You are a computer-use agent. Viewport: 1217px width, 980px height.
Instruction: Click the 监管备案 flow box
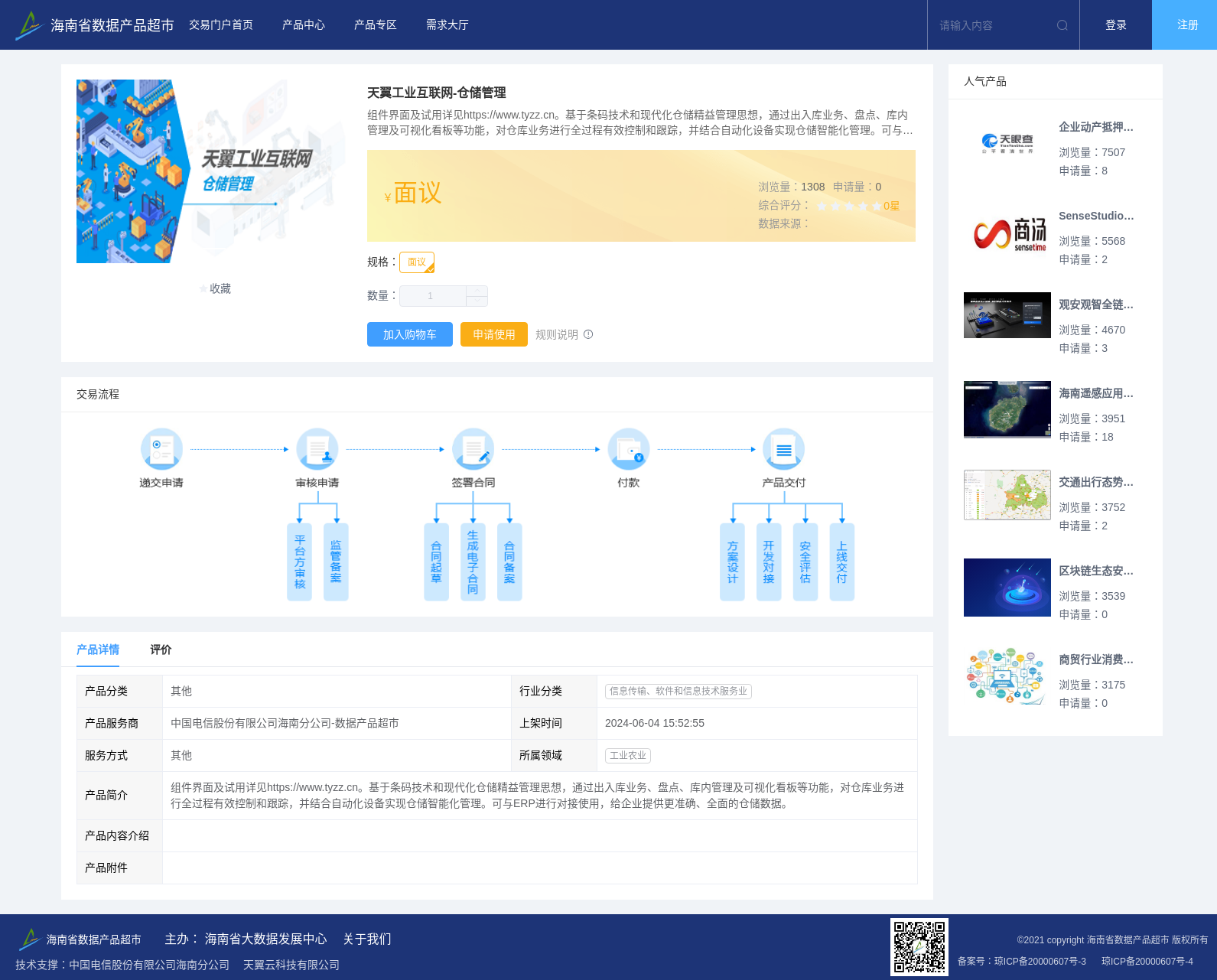(x=336, y=562)
